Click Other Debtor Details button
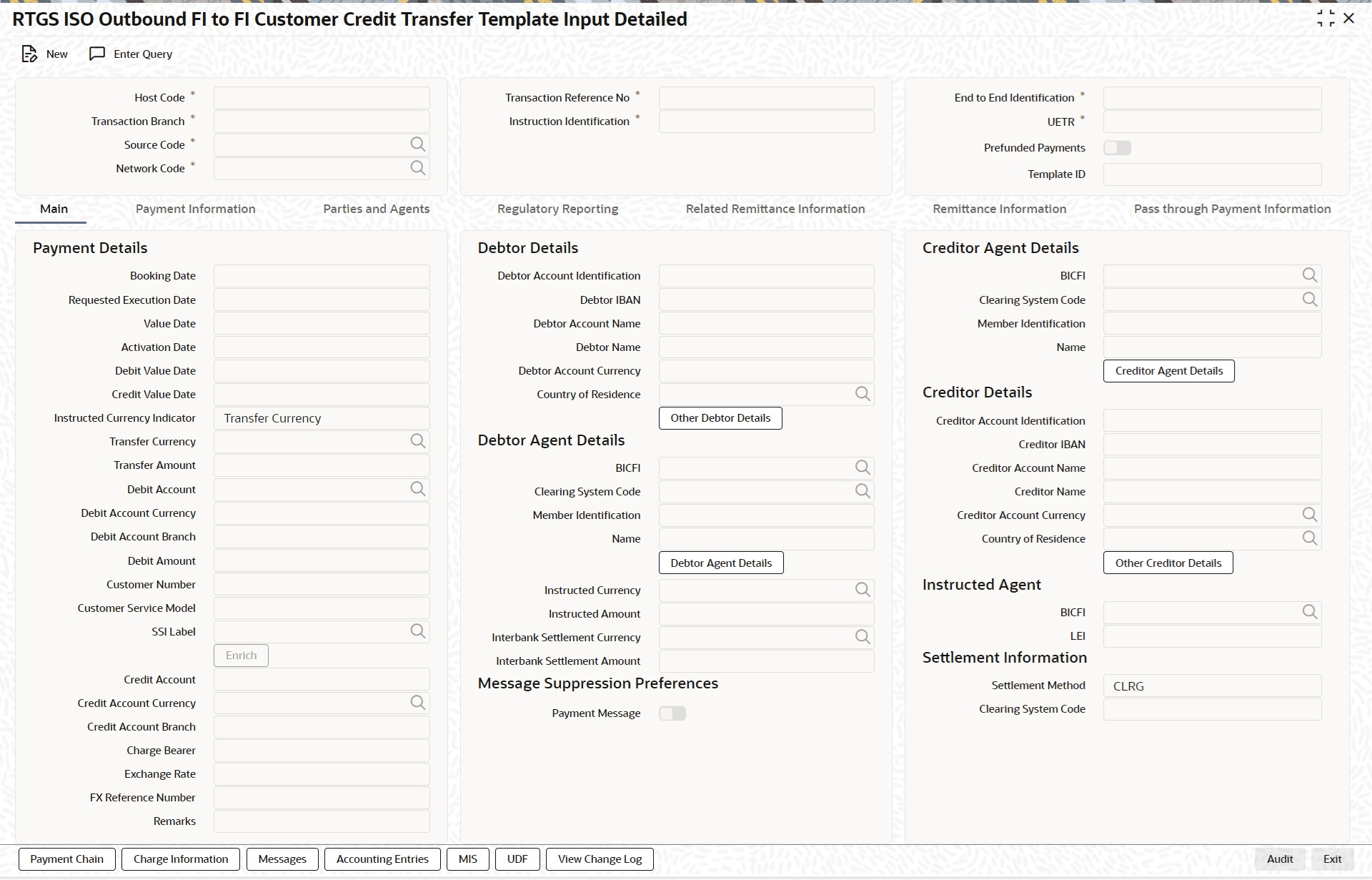 720,418
